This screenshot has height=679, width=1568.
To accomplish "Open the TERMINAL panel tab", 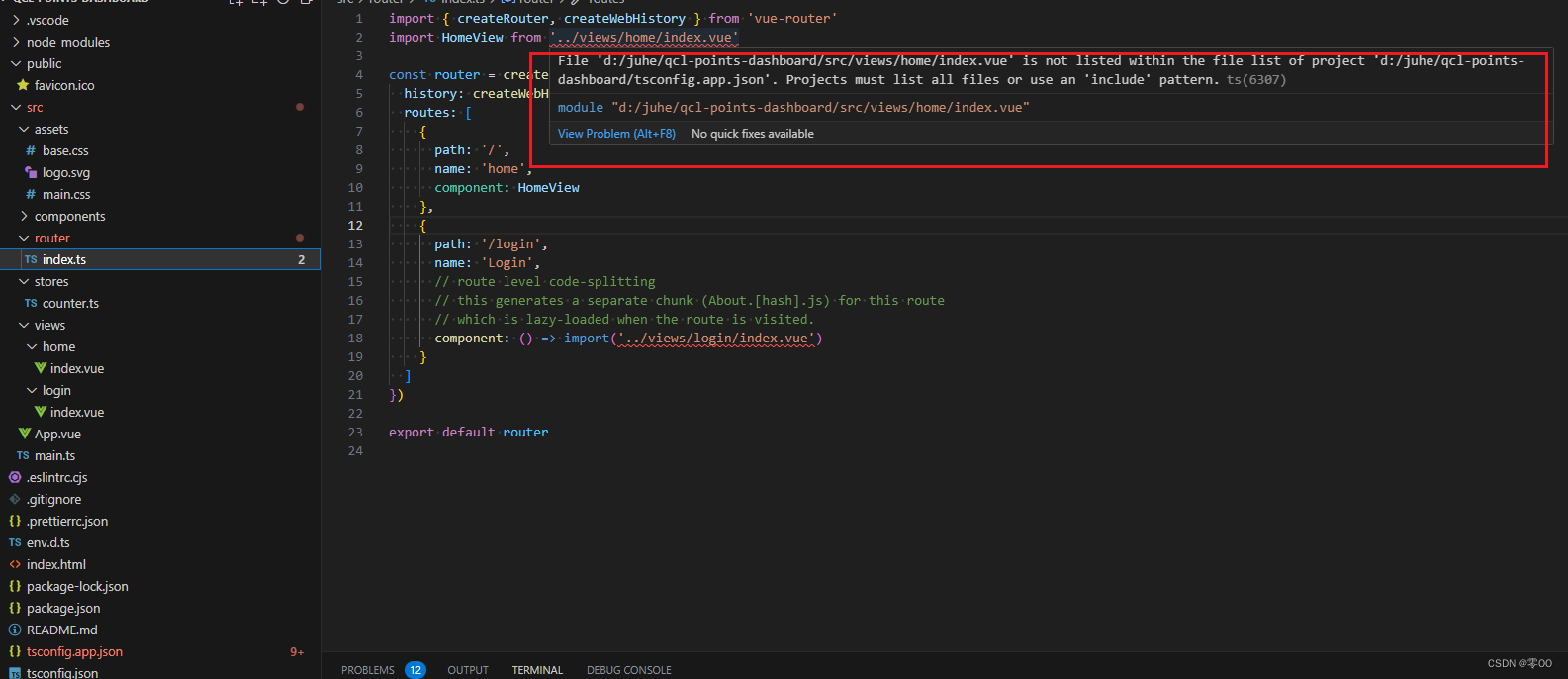I will tap(537, 670).
